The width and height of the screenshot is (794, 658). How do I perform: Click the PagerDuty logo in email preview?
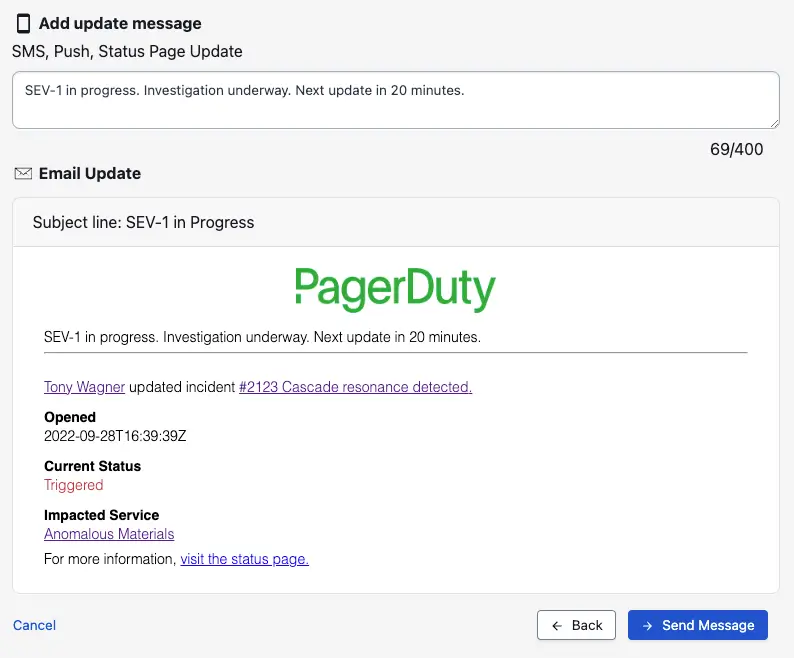point(395,289)
